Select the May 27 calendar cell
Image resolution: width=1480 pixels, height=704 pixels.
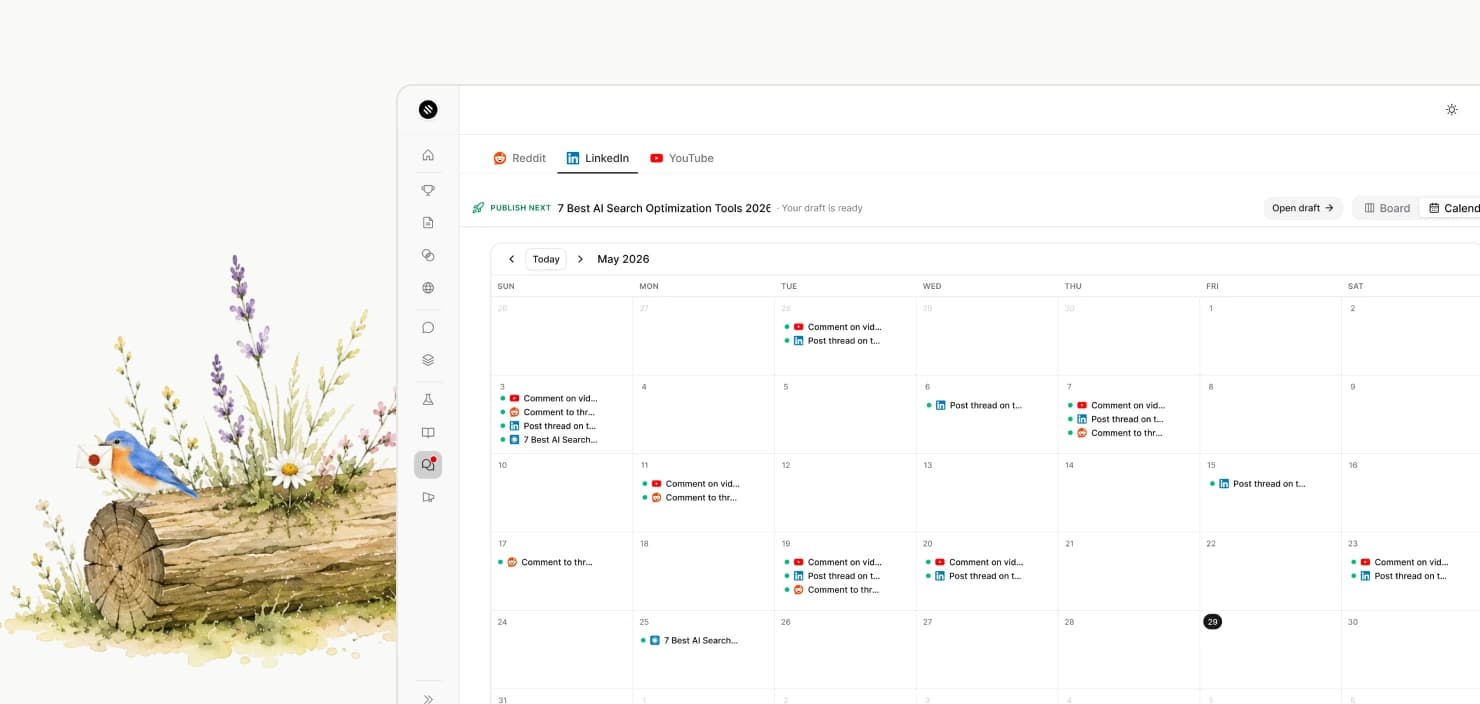point(987,649)
